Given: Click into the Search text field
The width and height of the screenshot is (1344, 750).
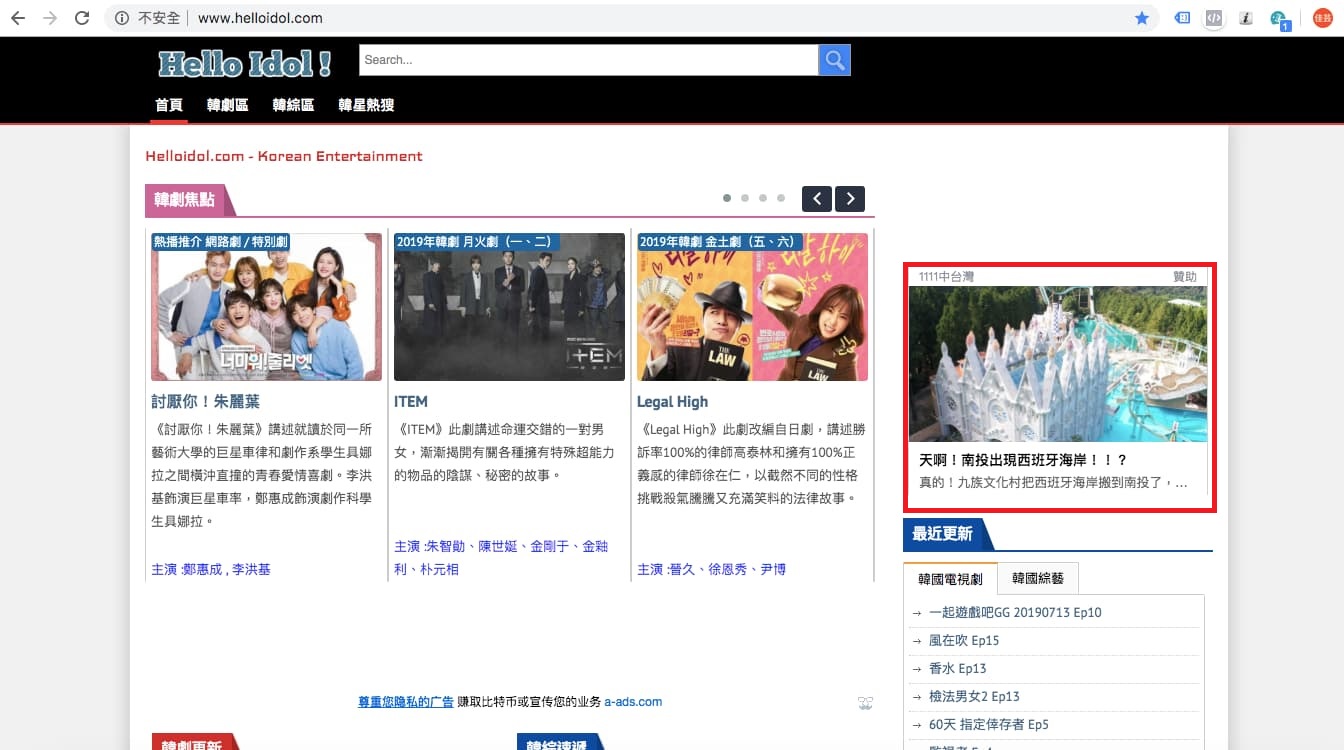Looking at the screenshot, I should coord(588,60).
